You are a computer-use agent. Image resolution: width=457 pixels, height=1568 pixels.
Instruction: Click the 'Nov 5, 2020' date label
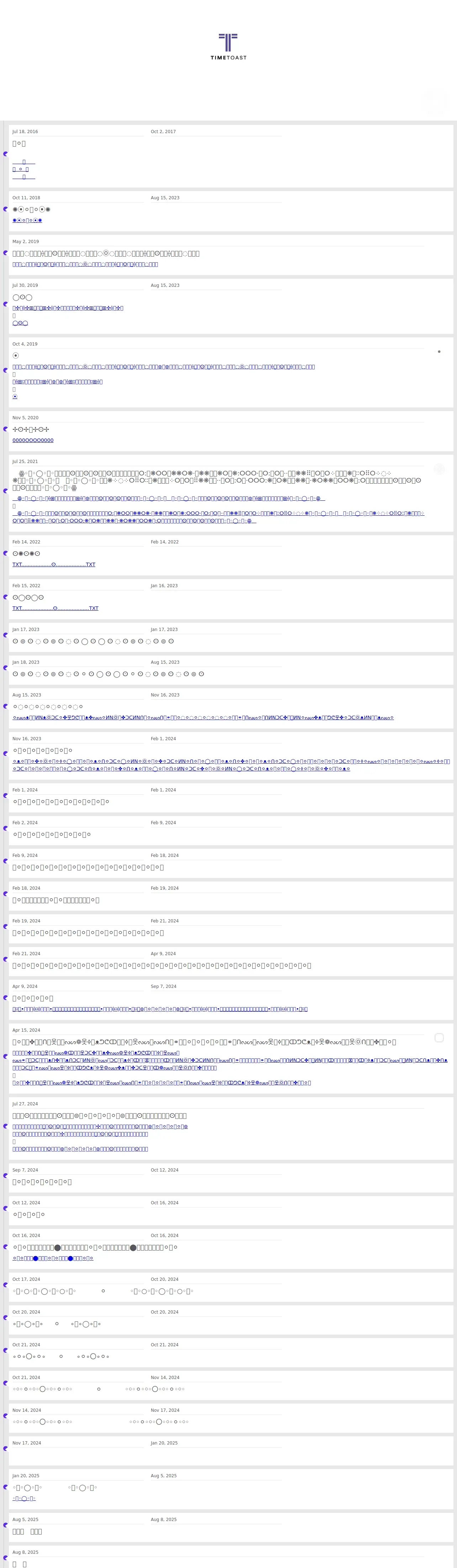[25, 417]
